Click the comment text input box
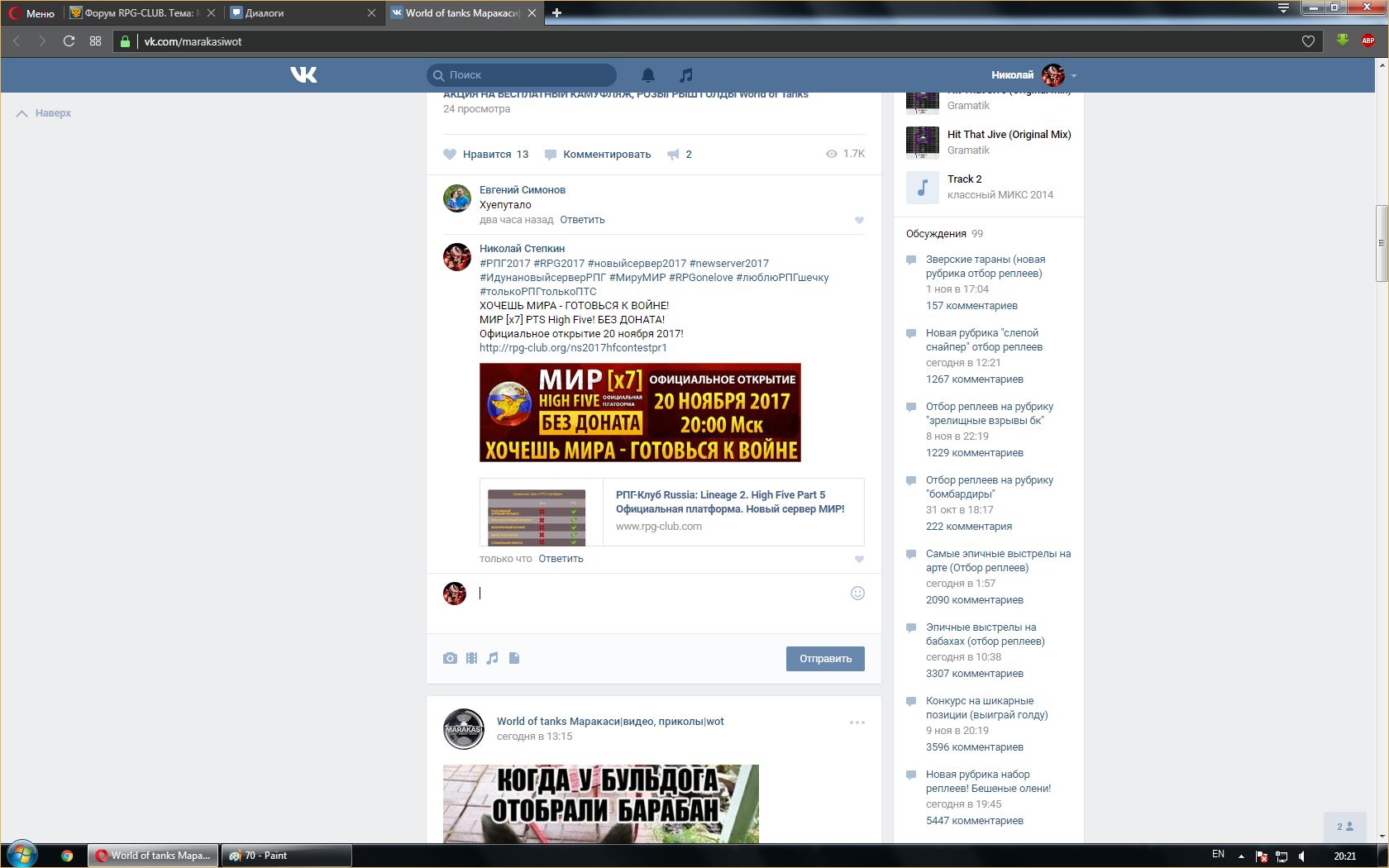This screenshot has width=1389, height=868. [x=661, y=593]
